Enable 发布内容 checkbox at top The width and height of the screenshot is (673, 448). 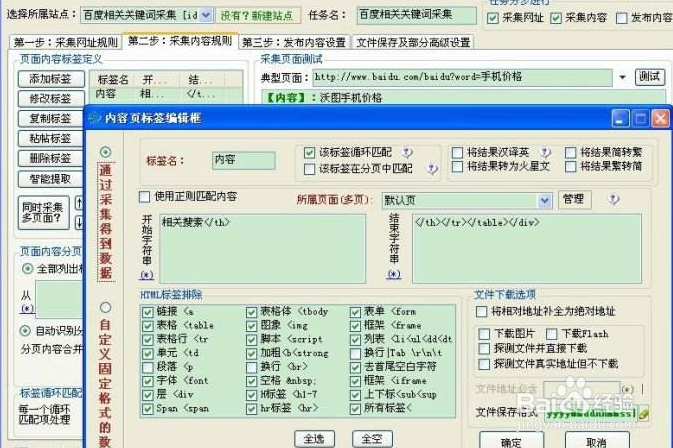tap(621, 18)
